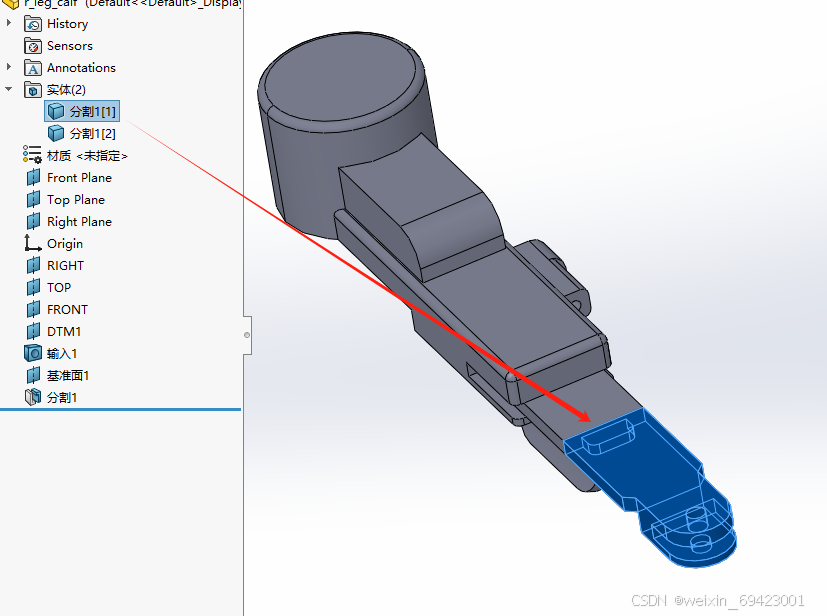
Task: Select the TOP plane label
Action: (59, 287)
